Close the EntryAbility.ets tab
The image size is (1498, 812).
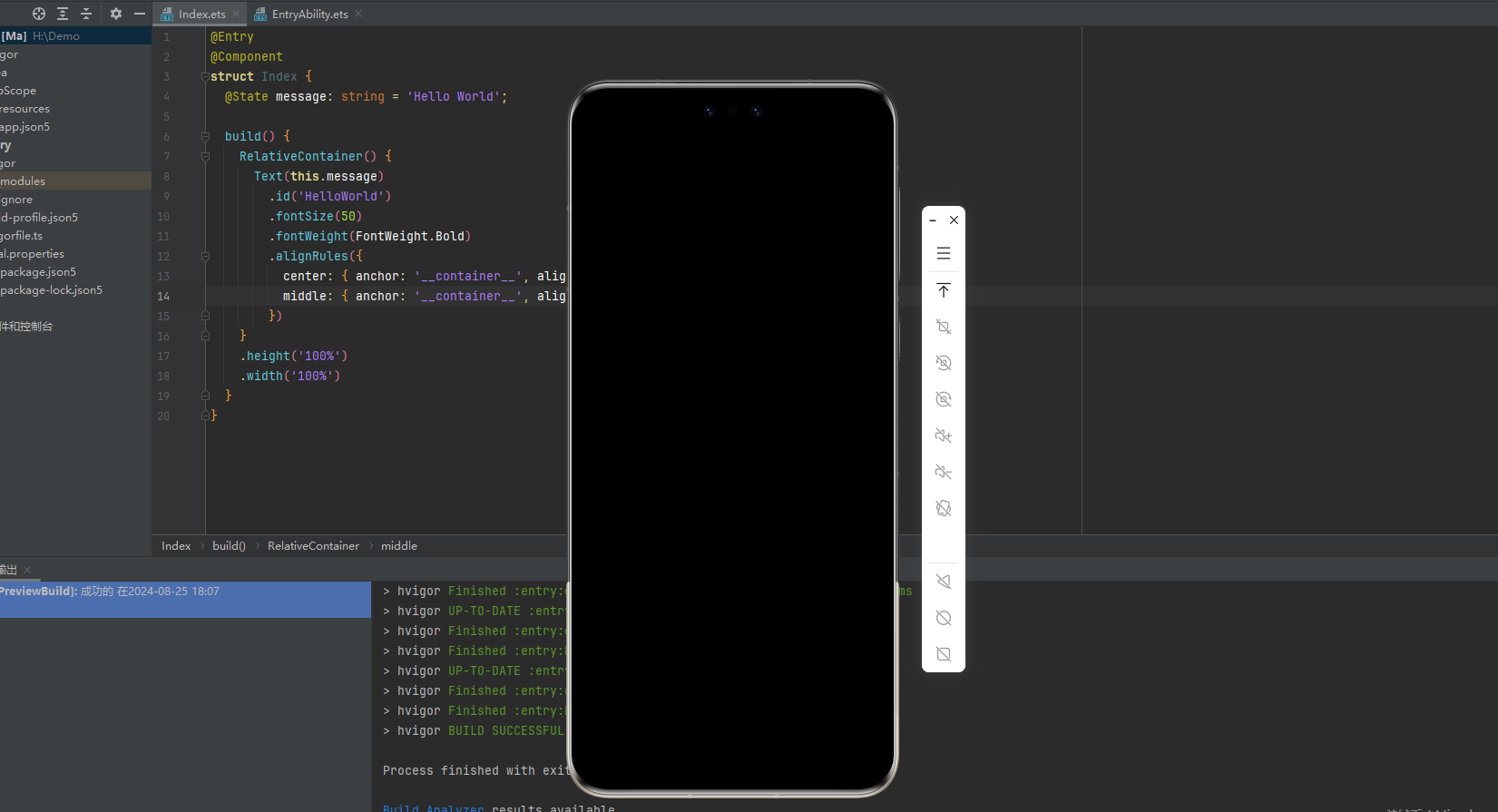click(x=358, y=14)
